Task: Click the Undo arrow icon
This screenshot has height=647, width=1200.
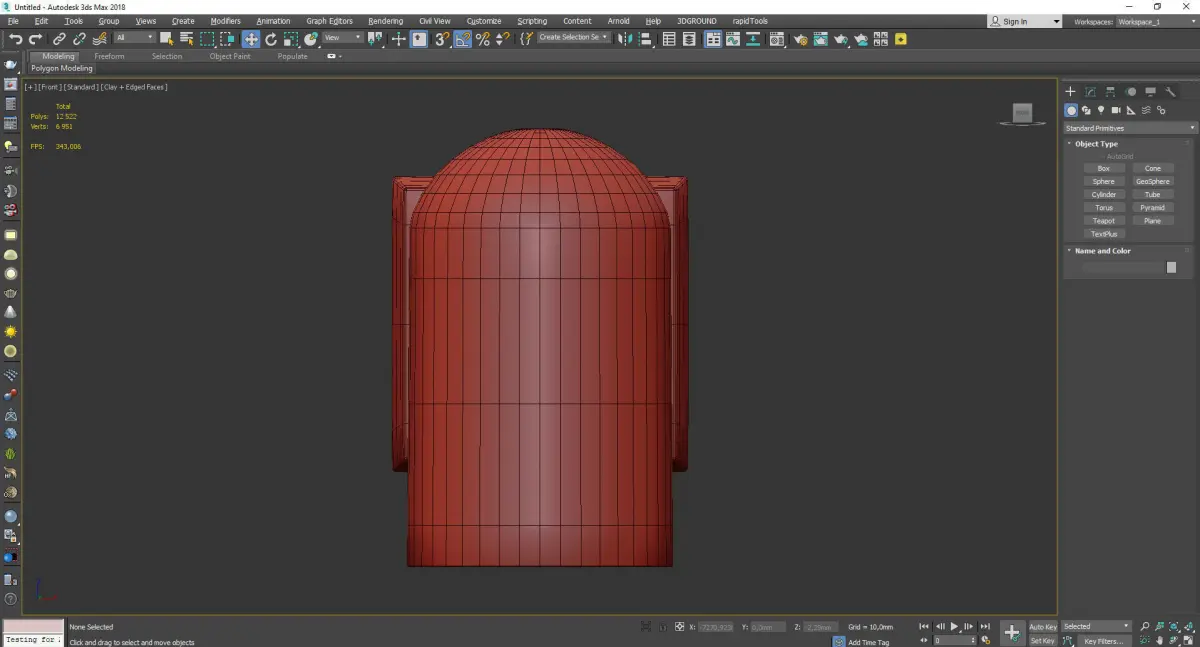Action: [x=15, y=39]
